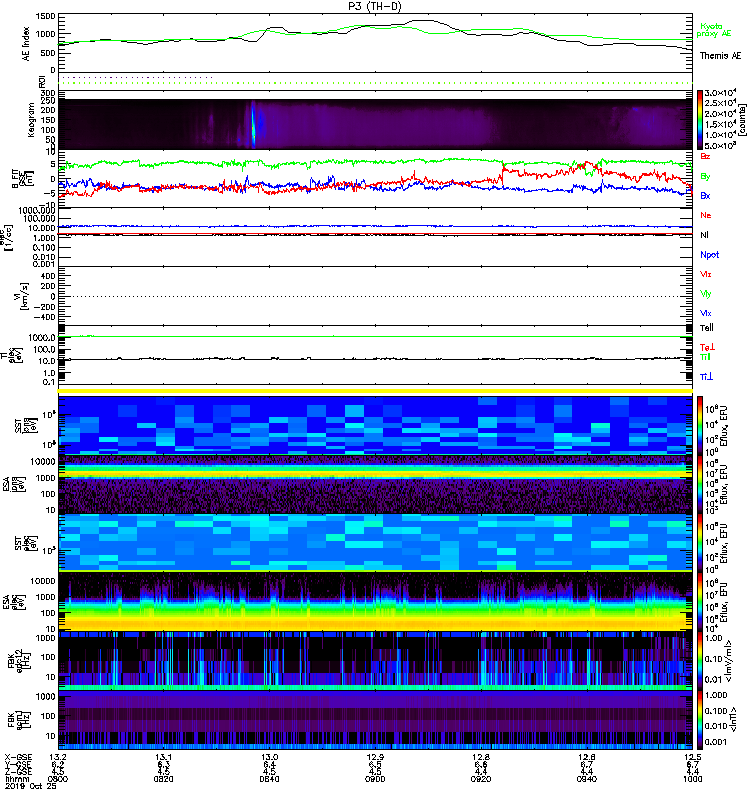
Task: Click the 0820 time tick label
Action: click(163, 779)
